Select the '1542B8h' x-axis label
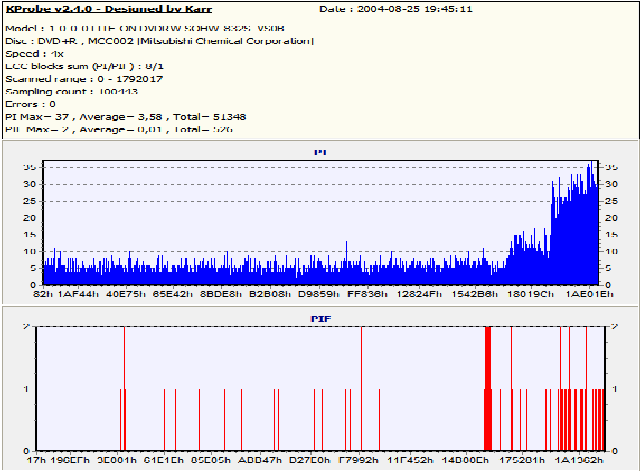640x471 pixels. [475, 294]
